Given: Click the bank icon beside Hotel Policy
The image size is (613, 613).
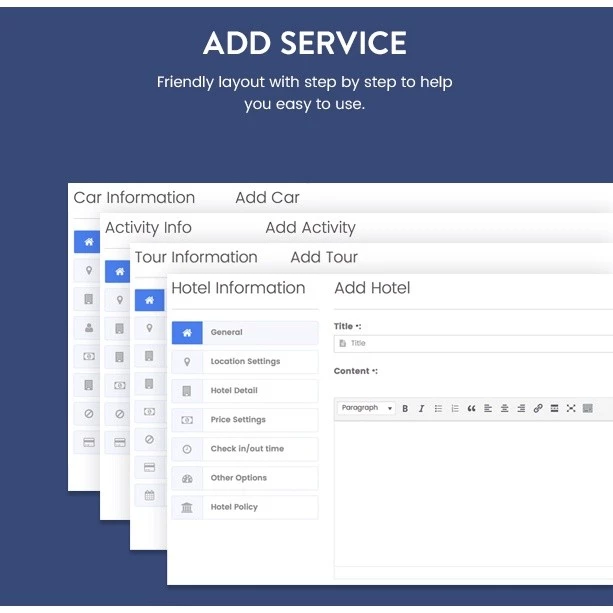Looking at the screenshot, I should click(x=187, y=507).
